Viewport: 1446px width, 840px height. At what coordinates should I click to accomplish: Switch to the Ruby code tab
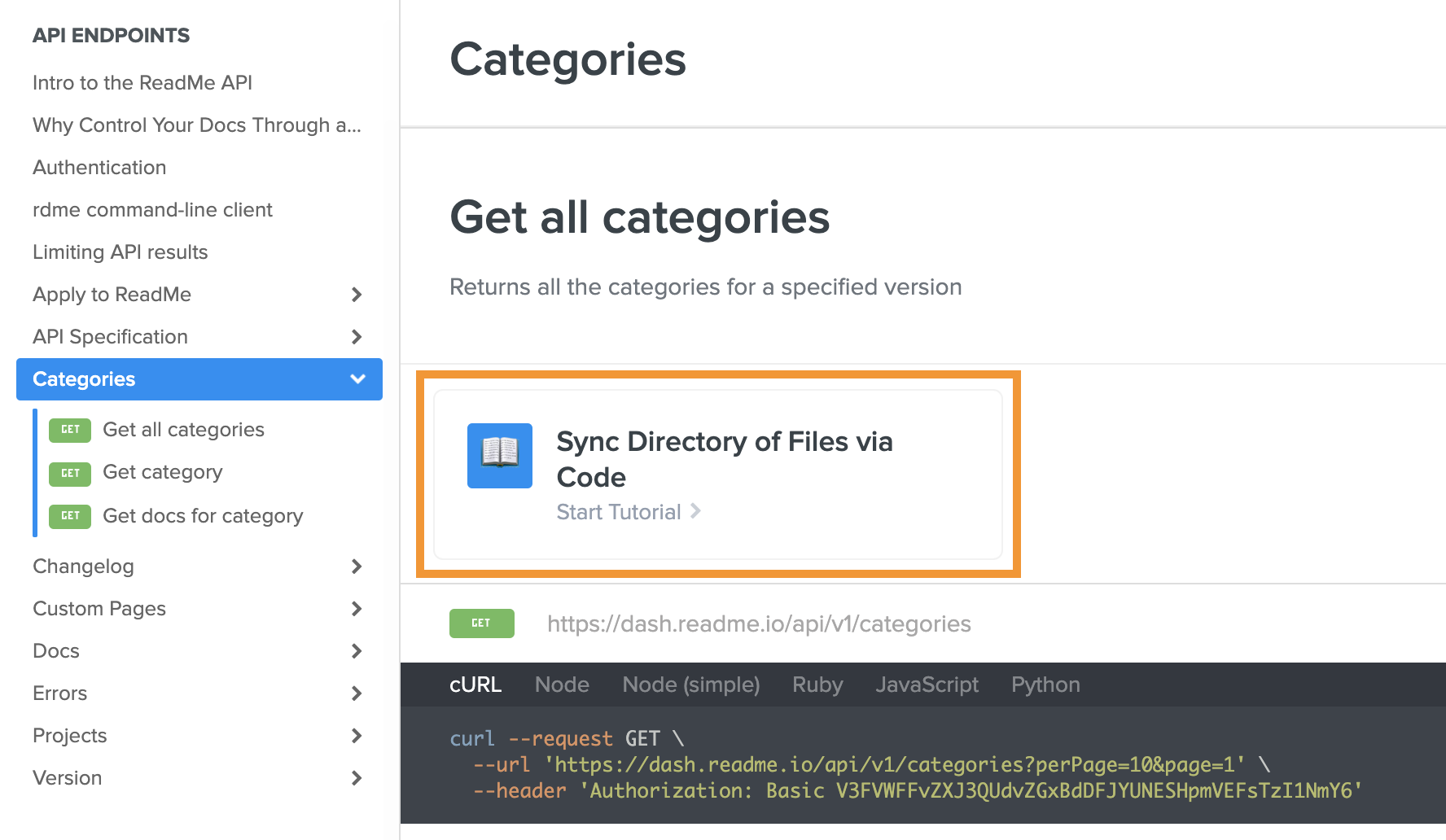(x=817, y=685)
